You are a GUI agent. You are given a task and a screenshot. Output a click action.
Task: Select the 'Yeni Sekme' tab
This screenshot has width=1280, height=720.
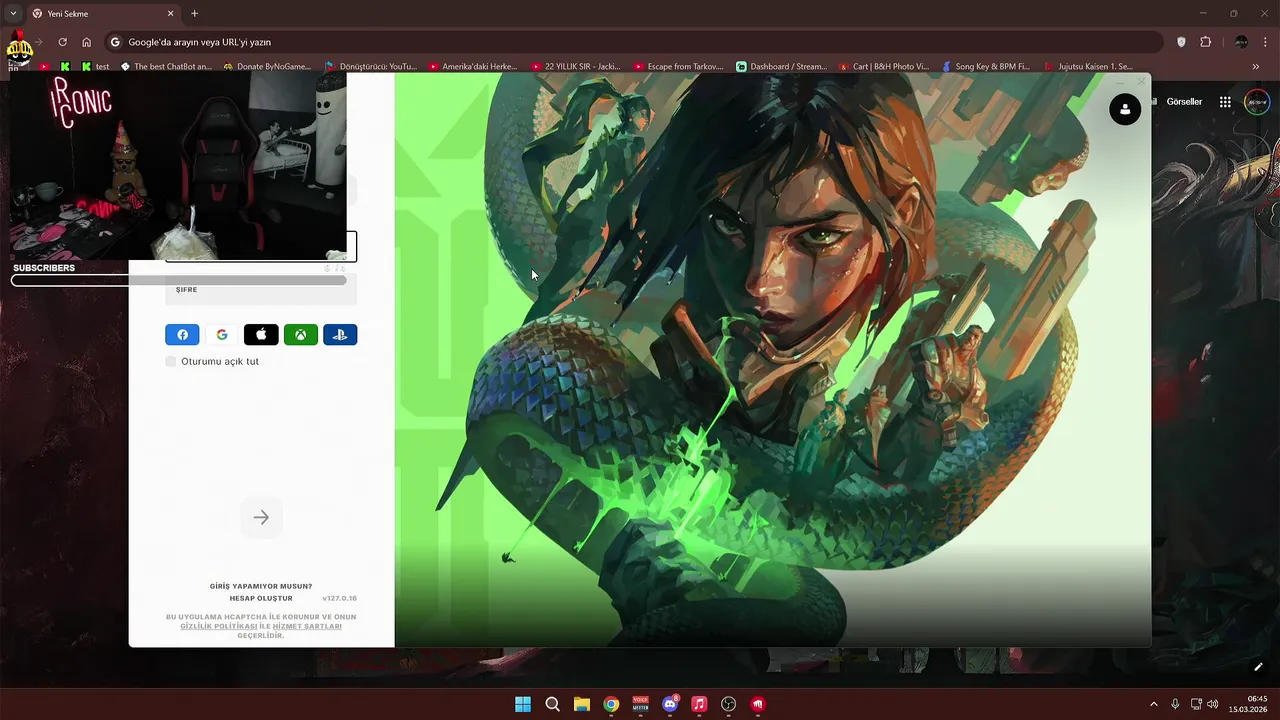[x=102, y=14]
